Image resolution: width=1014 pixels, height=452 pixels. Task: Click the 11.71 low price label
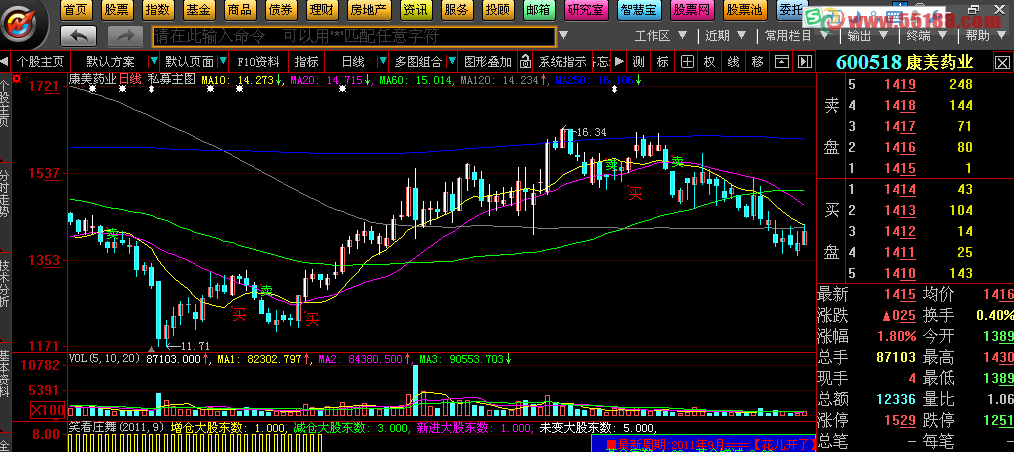(195, 346)
